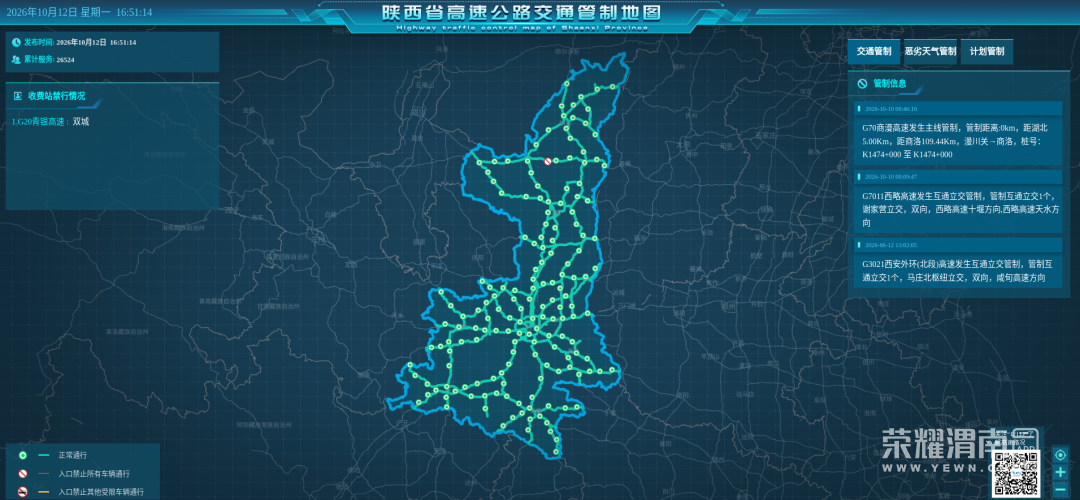Zoom out the map with minus button
The image size is (1080, 500).
pyautogui.click(x=1060, y=490)
